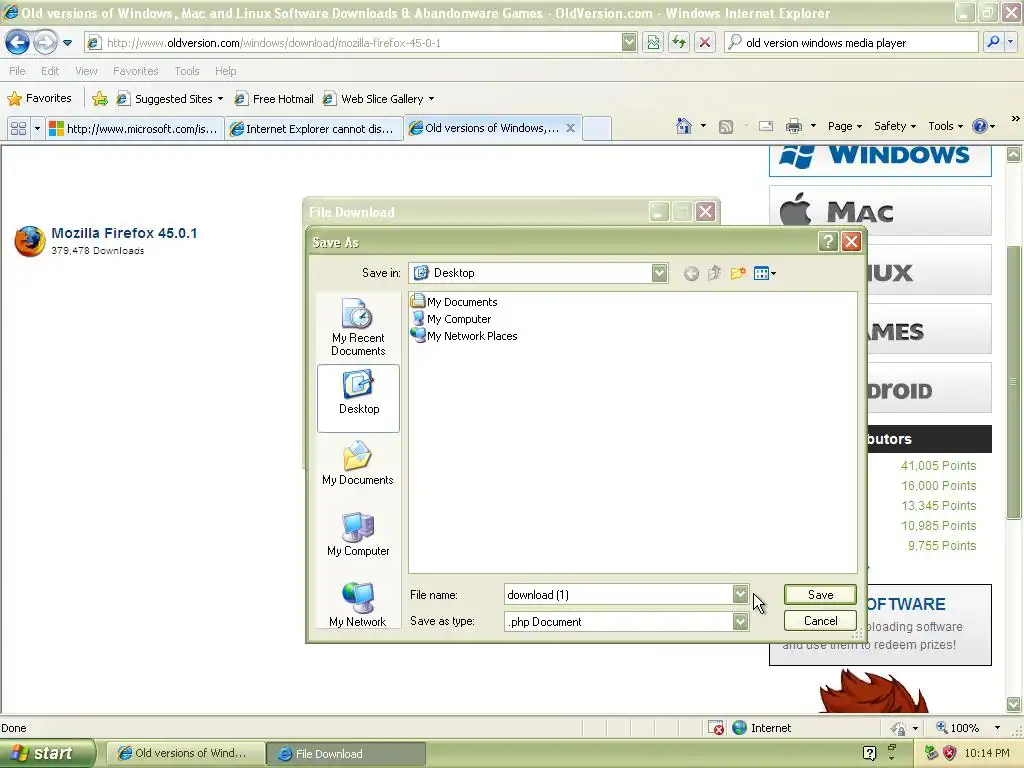Click the Cancel button
1024x768 pixels.
tap(820, 620)
